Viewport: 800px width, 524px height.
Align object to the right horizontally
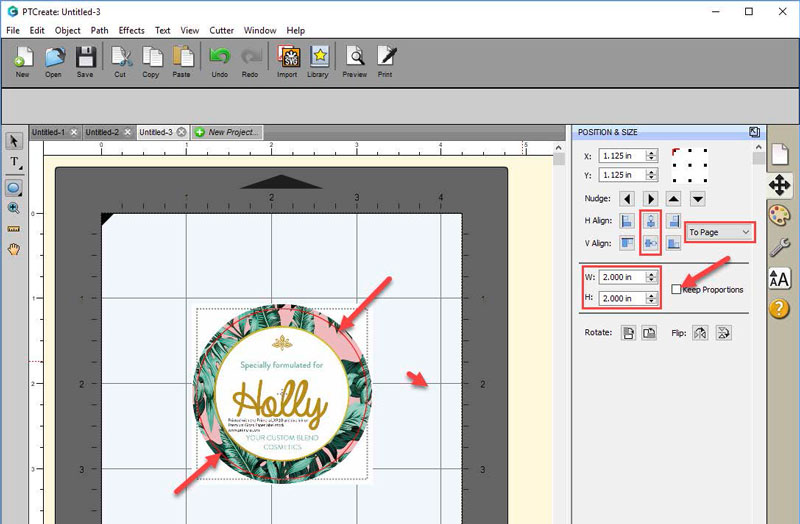[x=674, y=221]
